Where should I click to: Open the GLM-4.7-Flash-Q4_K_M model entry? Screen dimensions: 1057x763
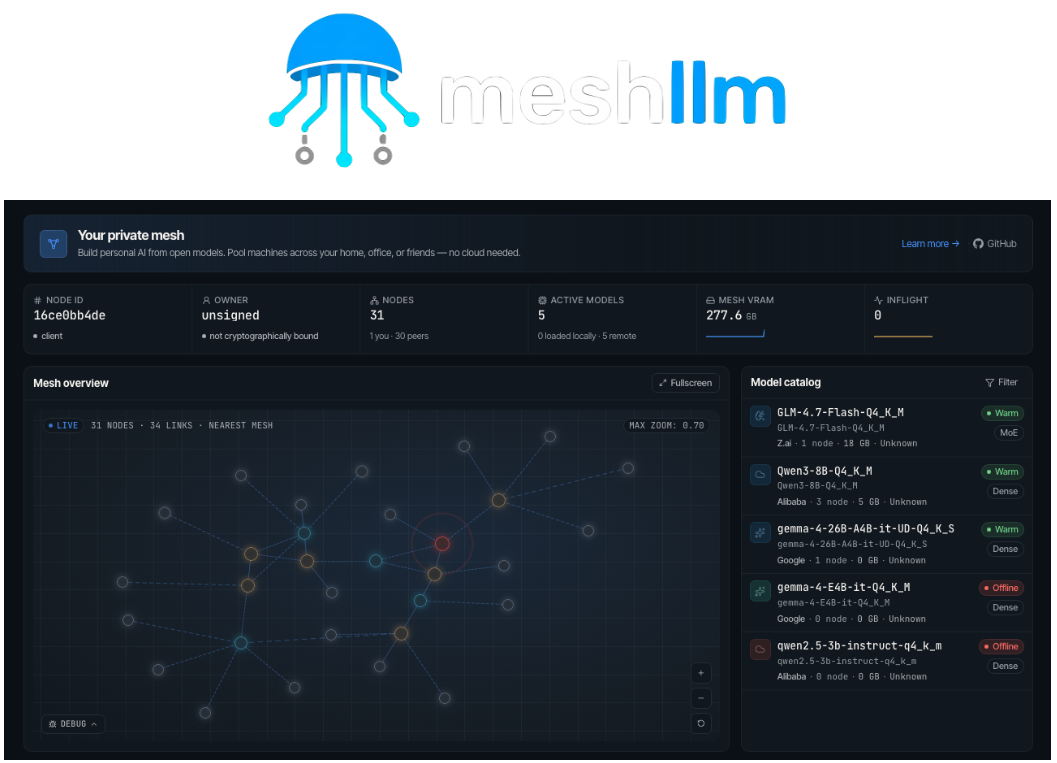886,428
